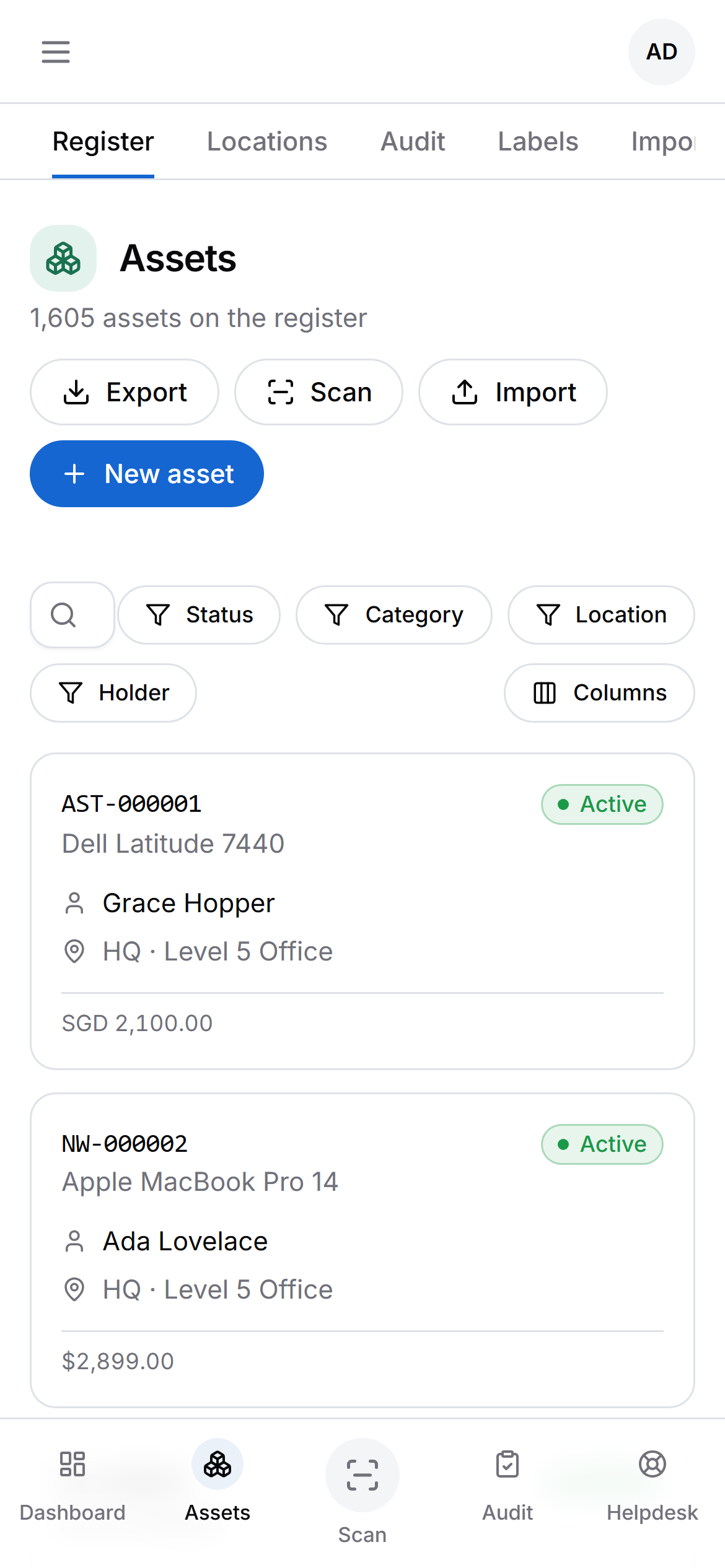This screenshot has height=1568, width=725.
Task: Open the Status filter dropdown
Action: pyautogui.click(x=199, y=615)
